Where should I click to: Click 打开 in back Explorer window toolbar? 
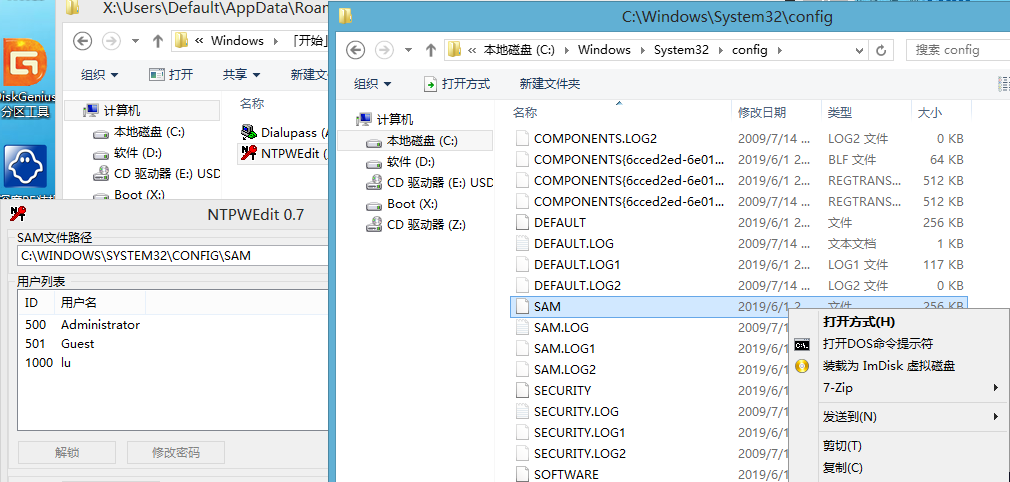(x=171, y=75)
